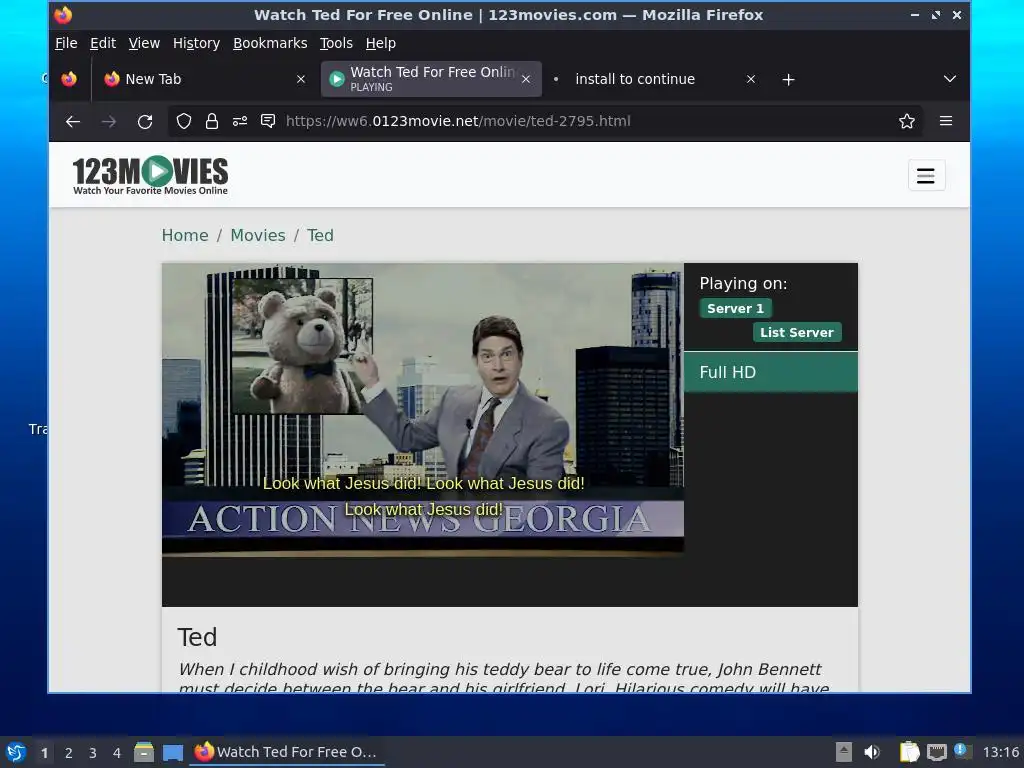Expand the list all tabs chevron
Image resolution: width=1024 pixels, height=768 pixels.
(x=950, y=79)
